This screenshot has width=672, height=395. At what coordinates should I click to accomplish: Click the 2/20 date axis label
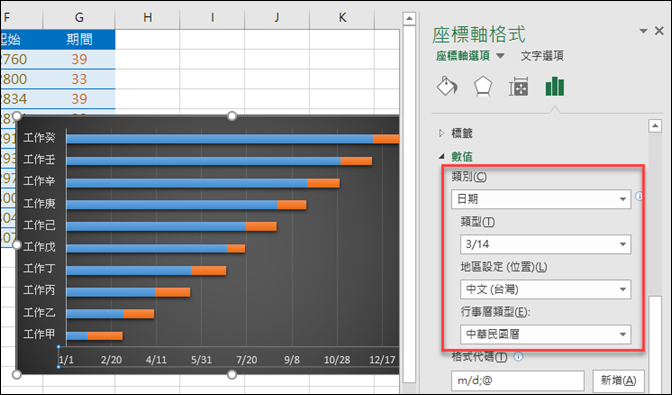[111, 360]
